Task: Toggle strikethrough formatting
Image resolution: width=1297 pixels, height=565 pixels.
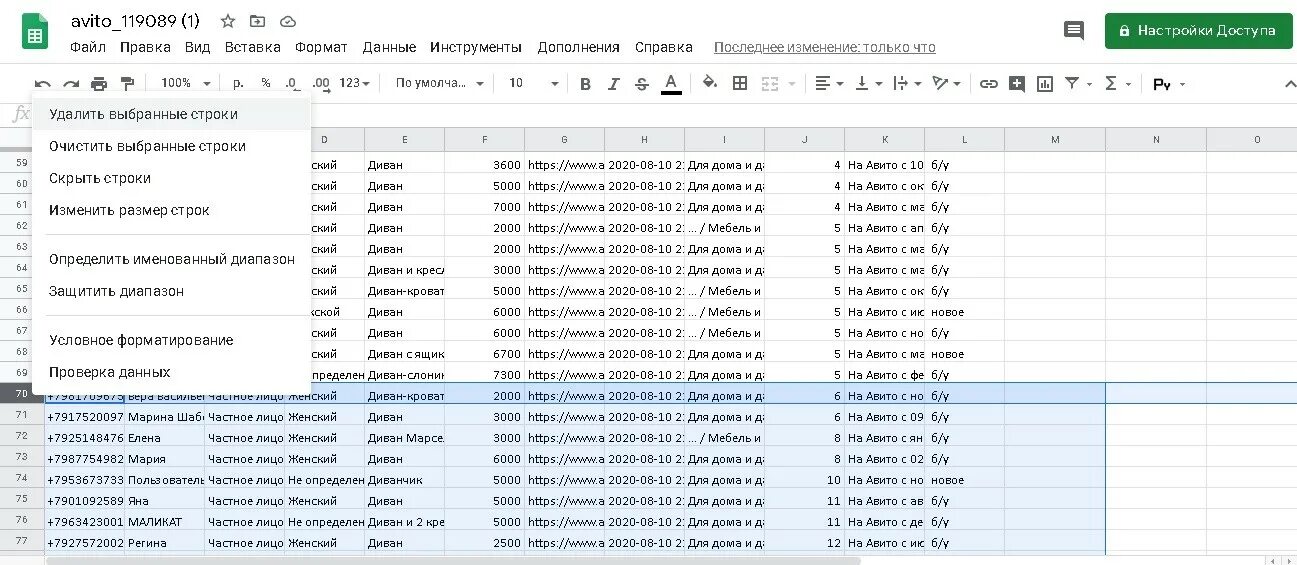Action: tap(642, 84)
